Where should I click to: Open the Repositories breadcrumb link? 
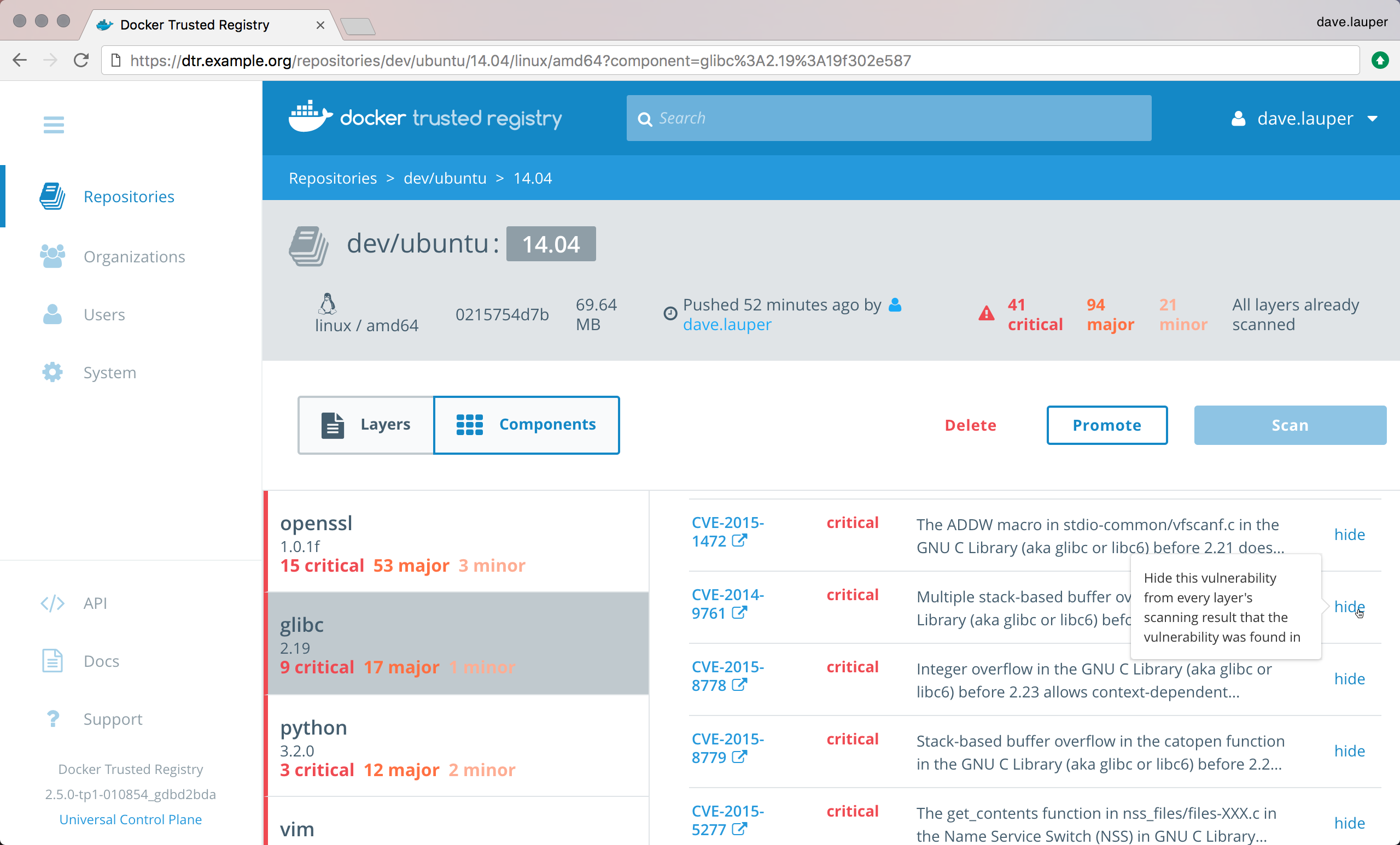coord(332,178)
